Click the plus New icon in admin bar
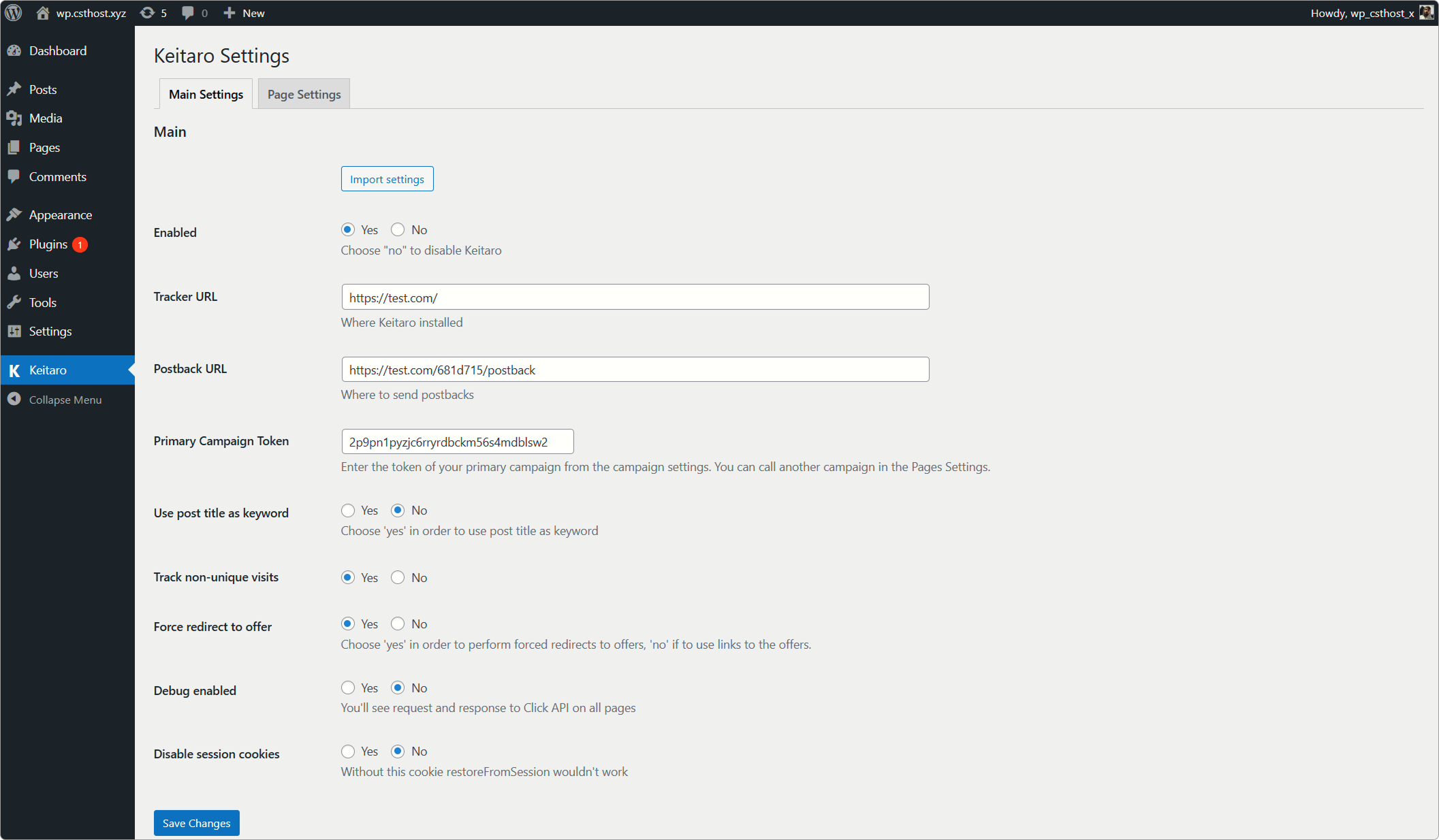This screenshot has width=1439, height=840. pyautogui.click(x=230, y=13)
